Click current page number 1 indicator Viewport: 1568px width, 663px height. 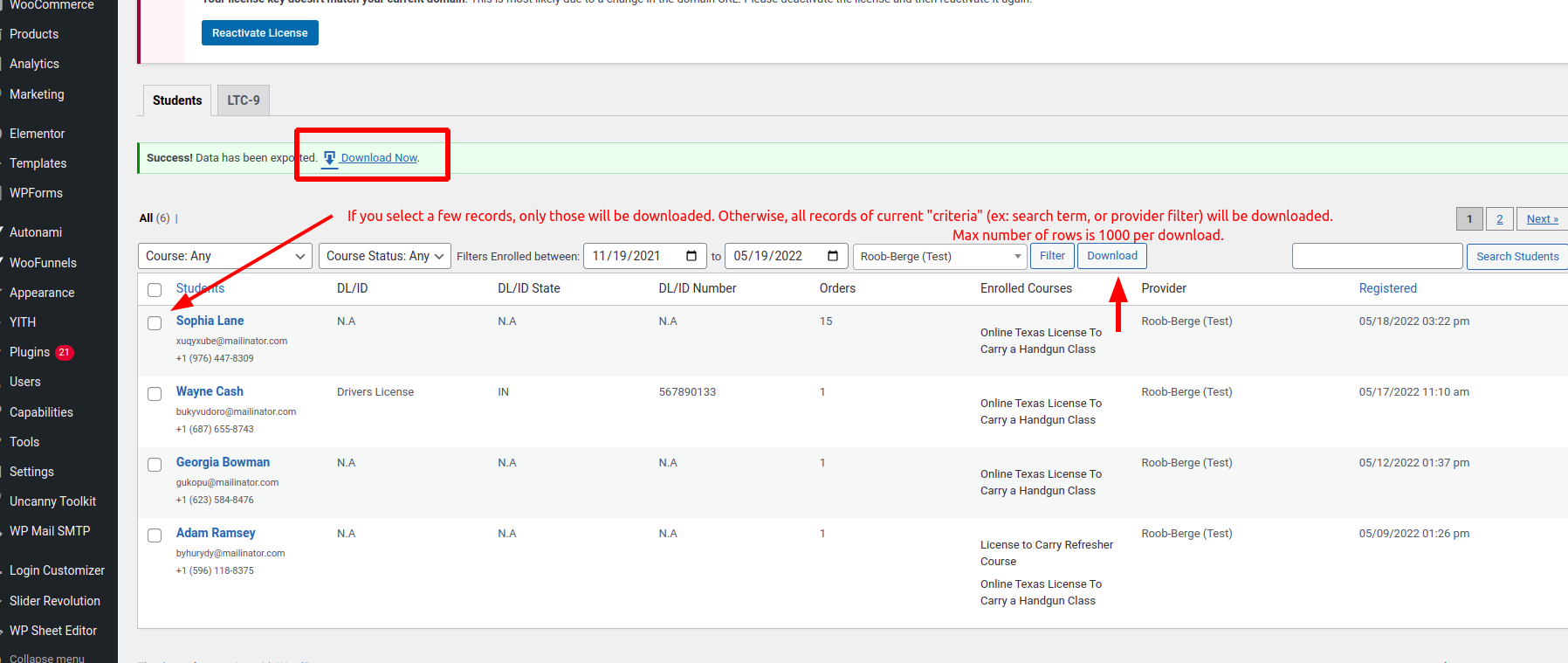1469,219
